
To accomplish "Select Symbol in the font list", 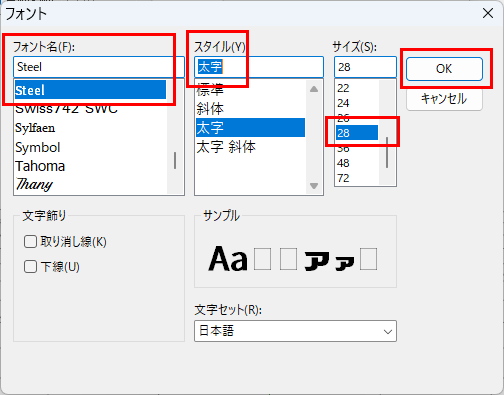I will tap(38, 147).
